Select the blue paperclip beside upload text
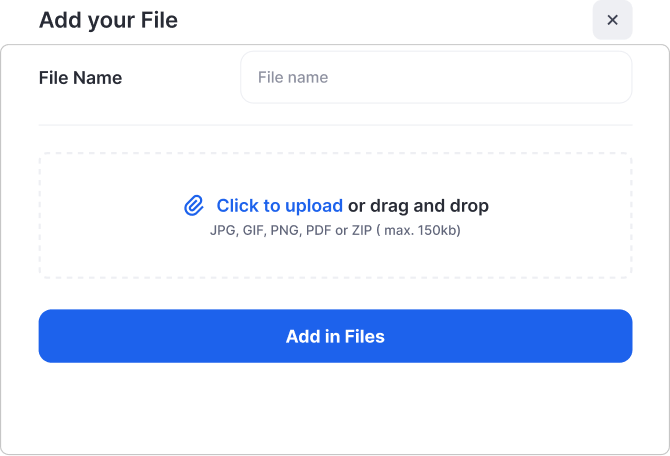The height and width of the screenshot is (456, 670). pos(194,206)
